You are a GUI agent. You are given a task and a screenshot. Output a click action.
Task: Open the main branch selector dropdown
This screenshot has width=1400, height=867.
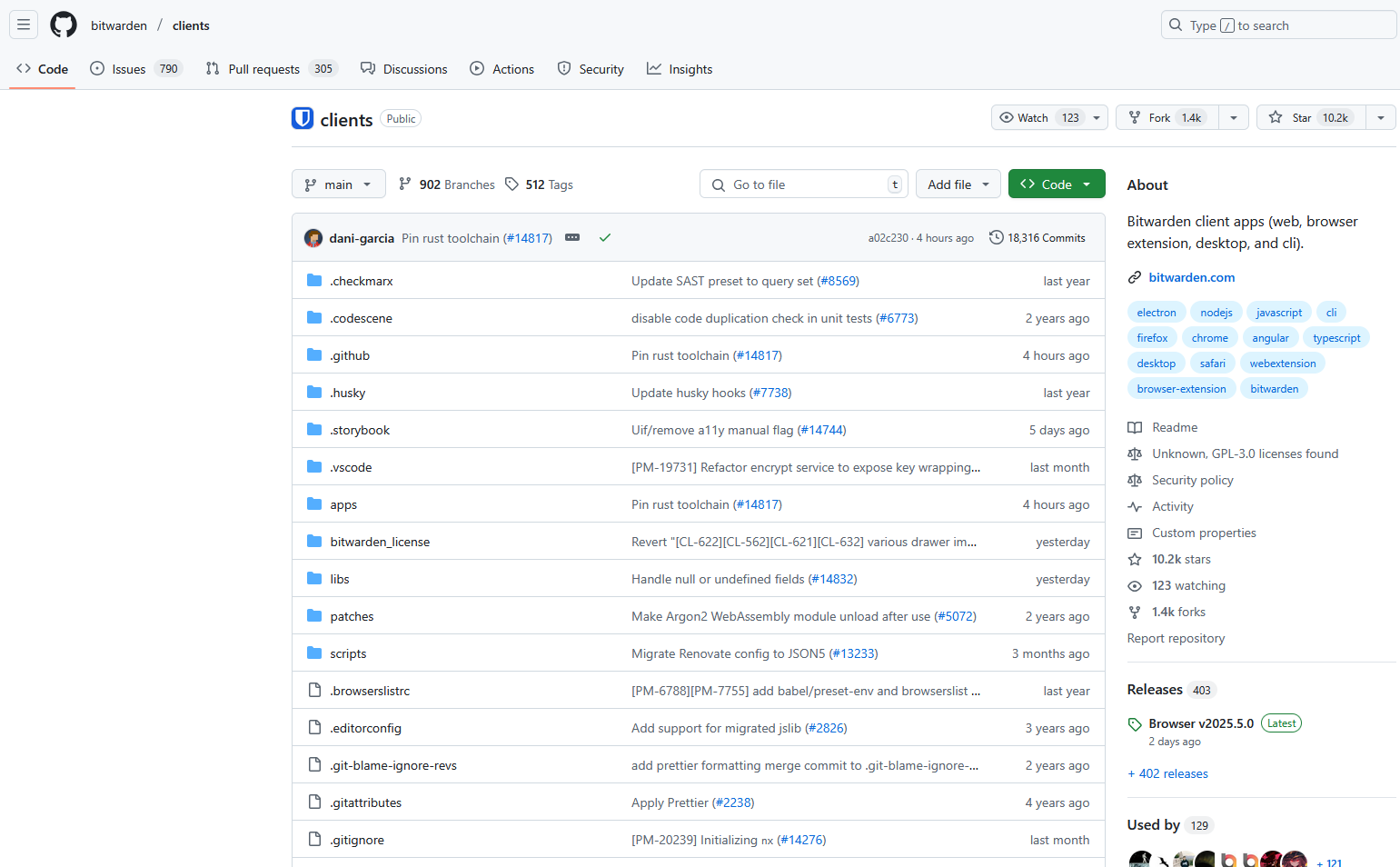338,184
